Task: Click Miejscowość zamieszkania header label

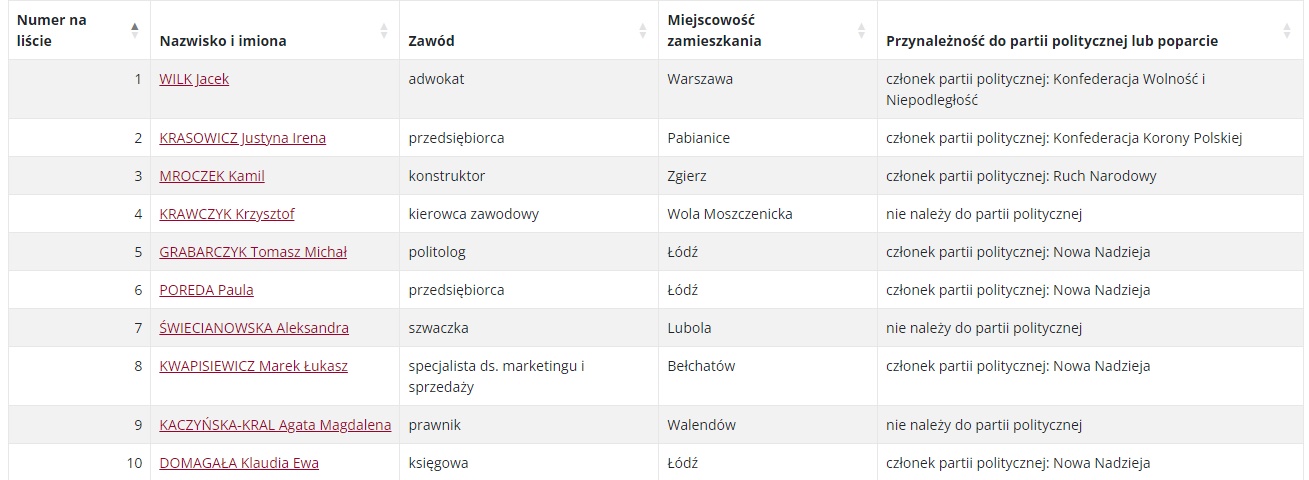Action: click(714, 31)
